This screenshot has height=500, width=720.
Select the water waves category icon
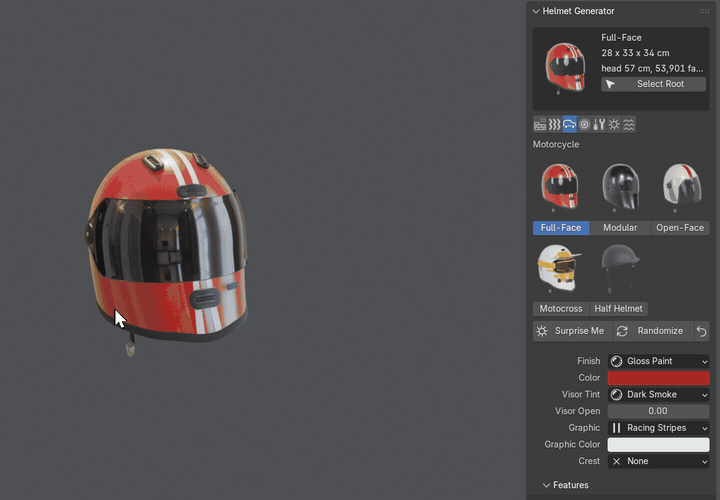[629, 124]
